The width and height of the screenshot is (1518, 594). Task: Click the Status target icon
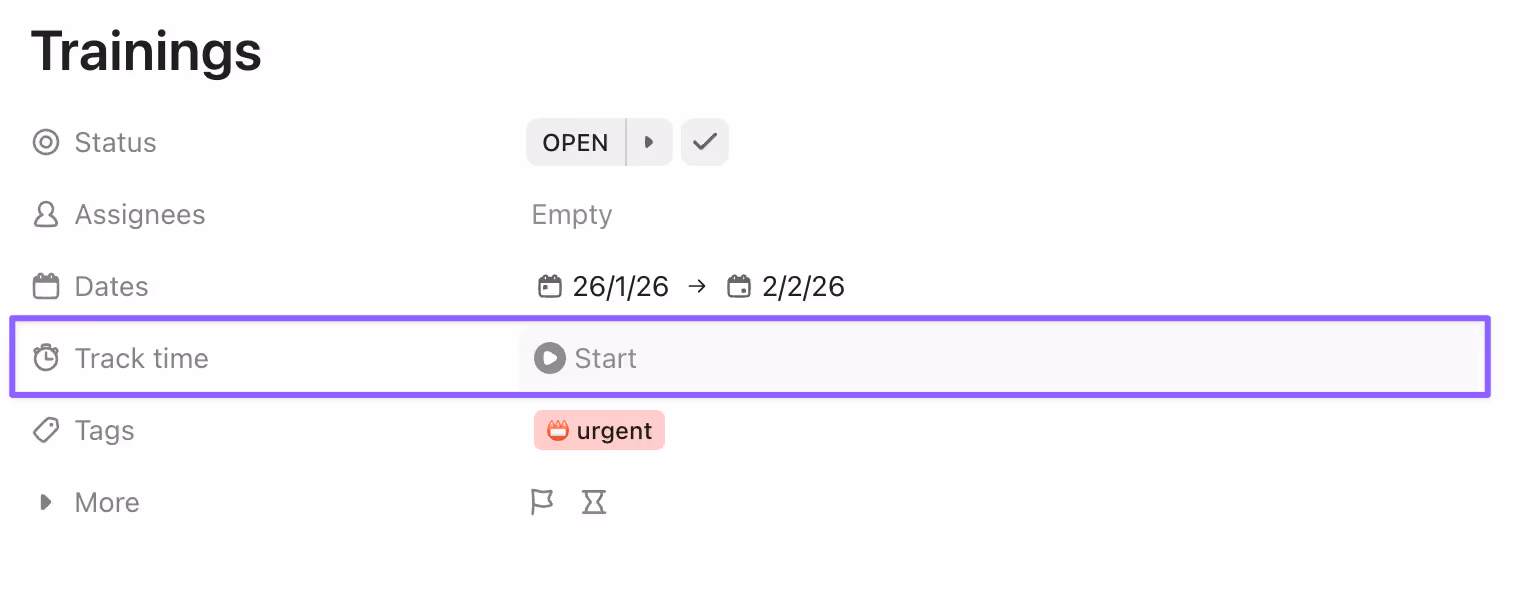click(x=46, y=142)
